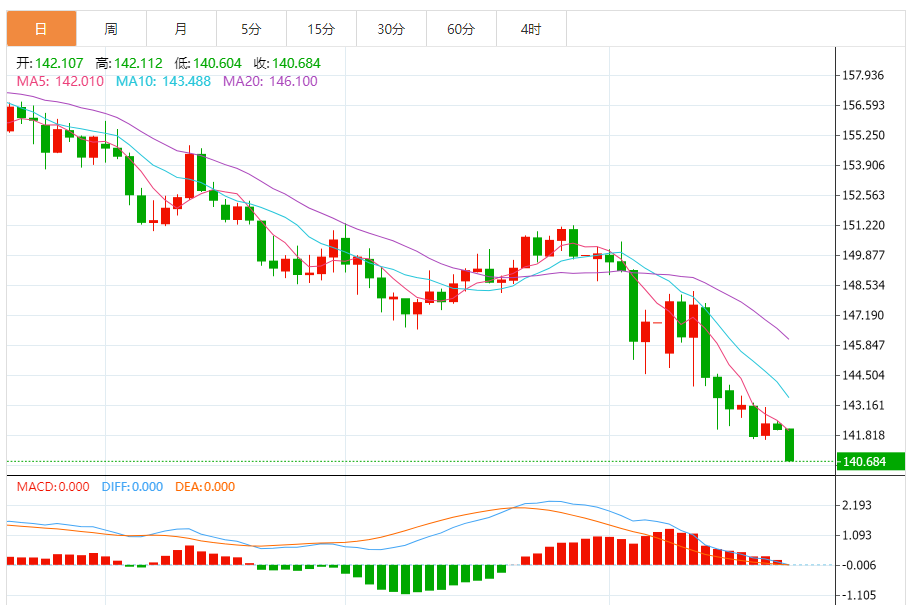The width and height of the screenshot is (906, 605).
Task: Switch to the 月 monthly tab
Action: click(181, 29)
